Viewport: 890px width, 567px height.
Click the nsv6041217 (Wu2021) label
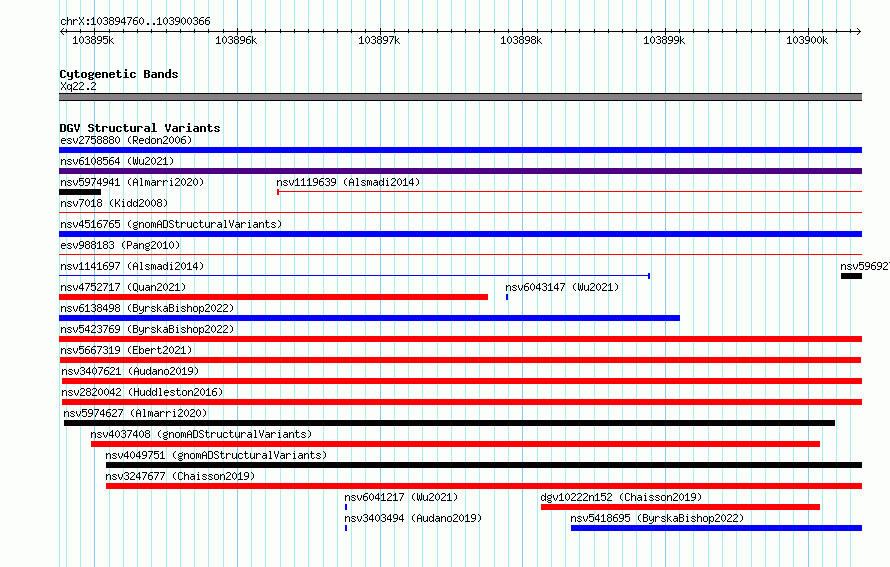tap(401, 497)
